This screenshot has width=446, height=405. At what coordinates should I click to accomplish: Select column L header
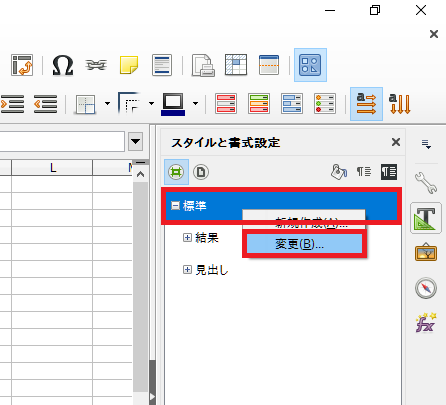[x=52, y=167]
